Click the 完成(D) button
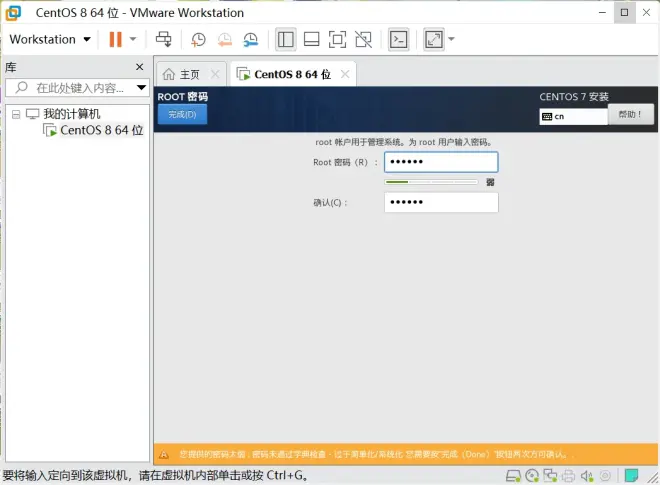 click(182, 115)
